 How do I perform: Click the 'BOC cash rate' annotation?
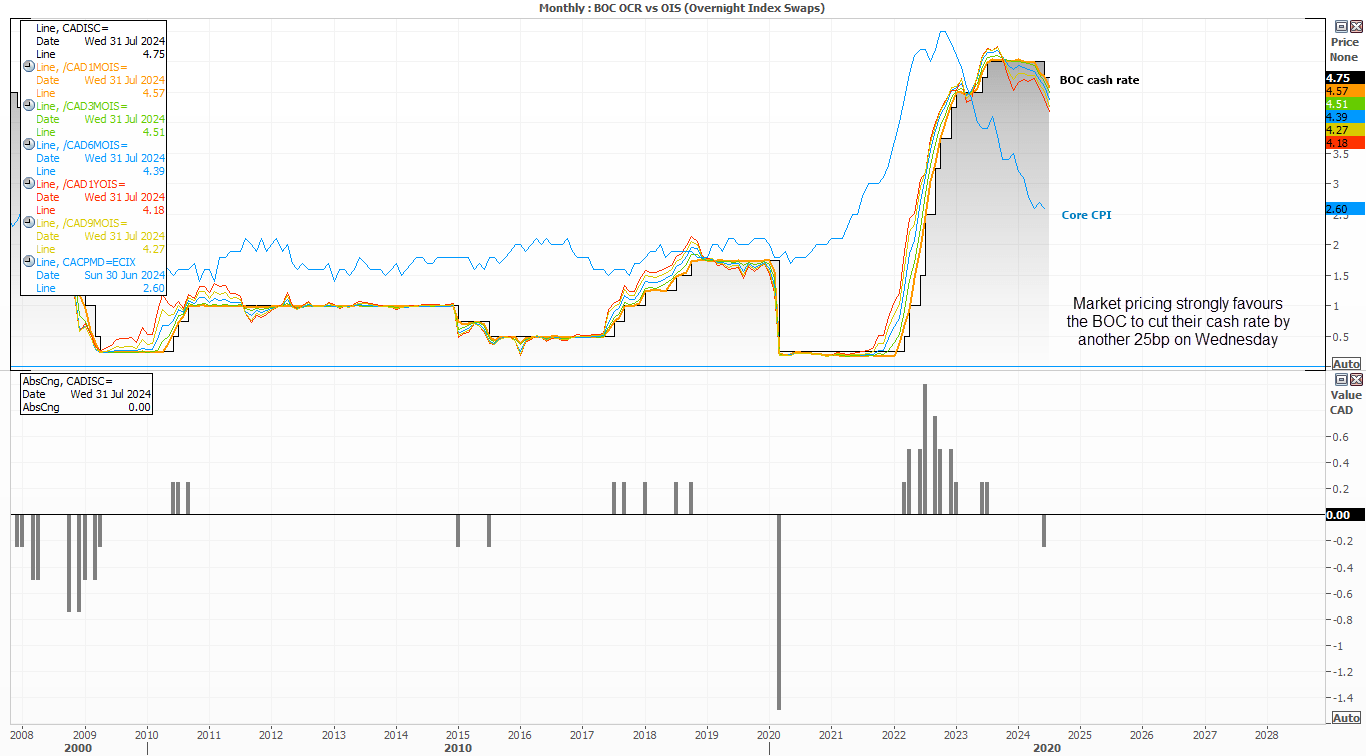tap(1099, 80)
